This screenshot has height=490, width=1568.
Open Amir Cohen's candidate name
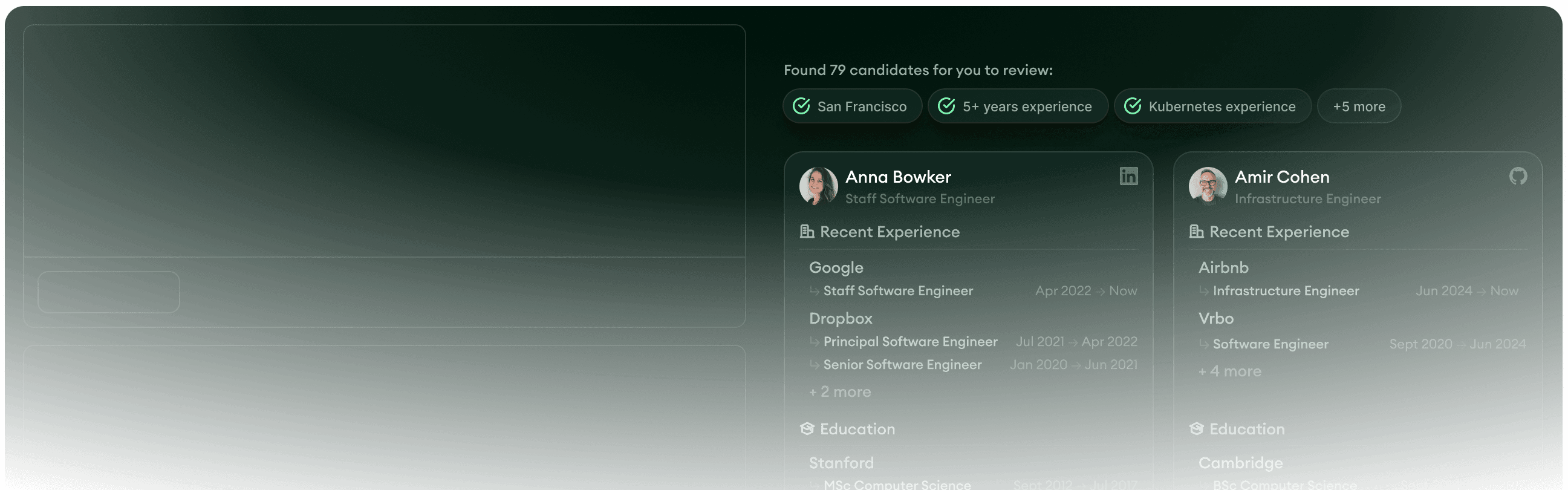point(1282,177)
